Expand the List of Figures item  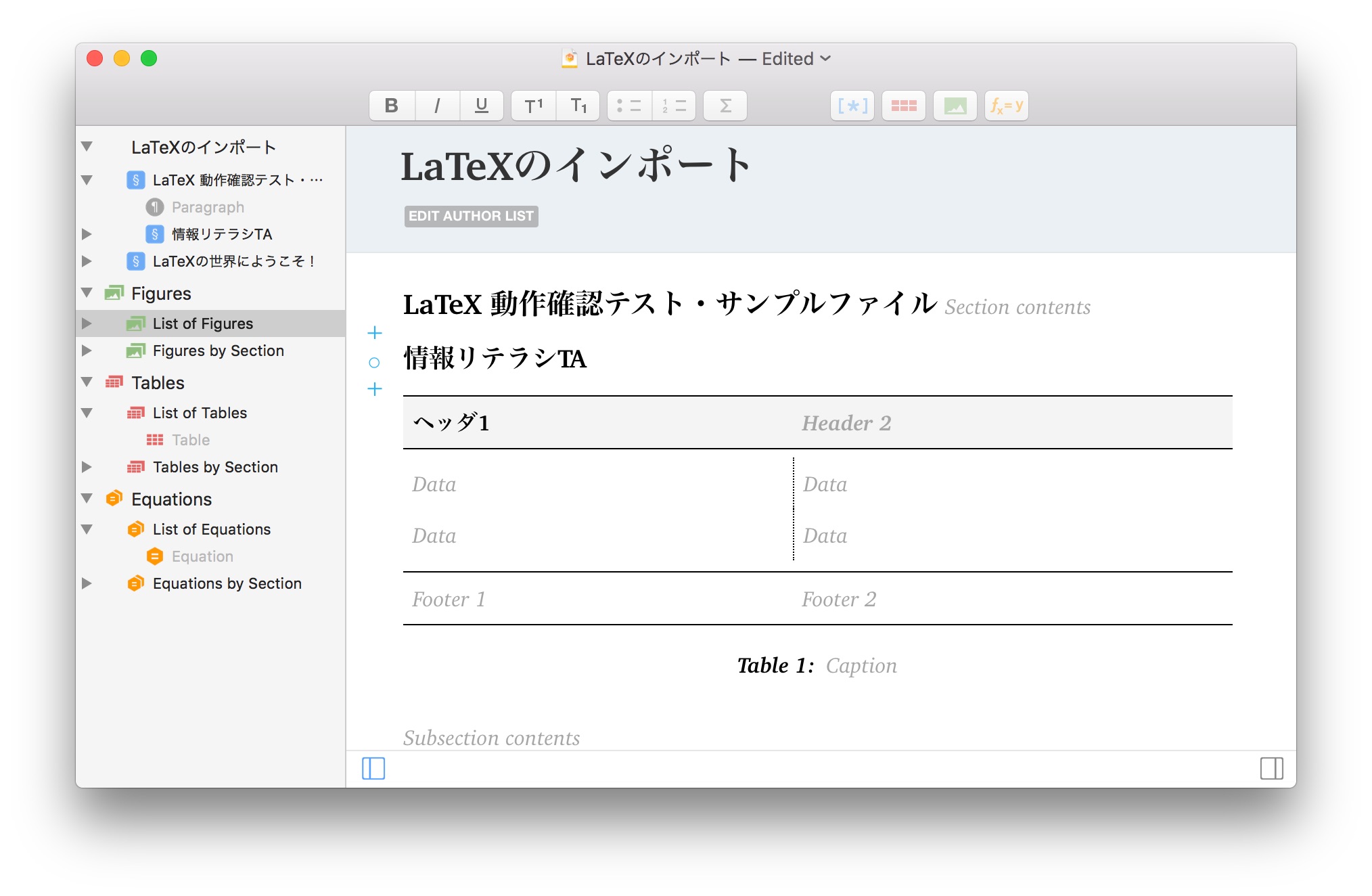pyautogui.click(x=87, y=323)
